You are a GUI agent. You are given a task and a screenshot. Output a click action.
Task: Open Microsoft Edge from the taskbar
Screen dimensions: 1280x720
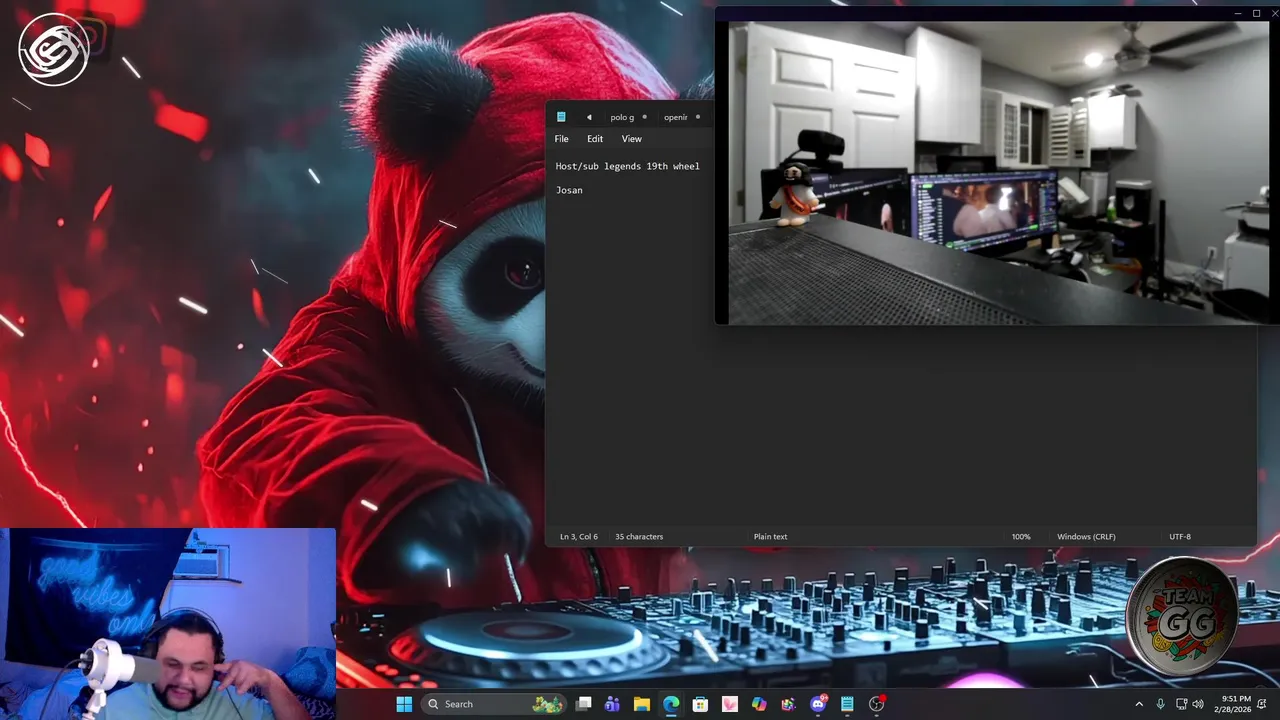(x=671, y=704)
